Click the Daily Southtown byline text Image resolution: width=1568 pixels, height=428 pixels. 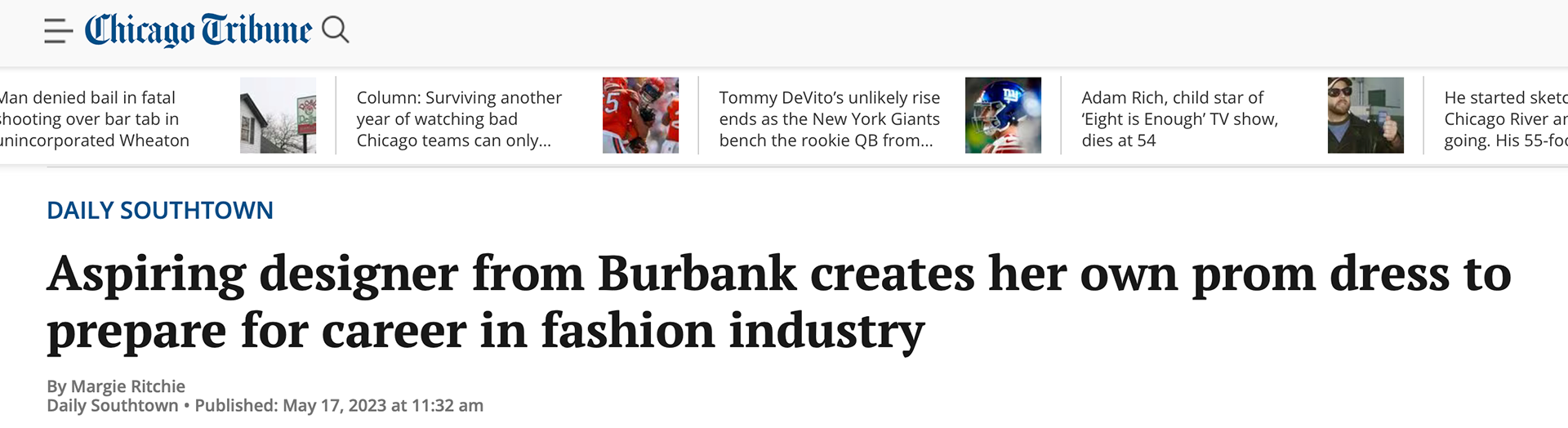(x=113, y=406)
